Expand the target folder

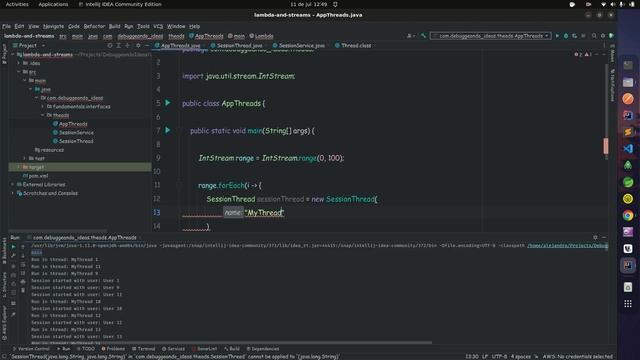(19, 167)
